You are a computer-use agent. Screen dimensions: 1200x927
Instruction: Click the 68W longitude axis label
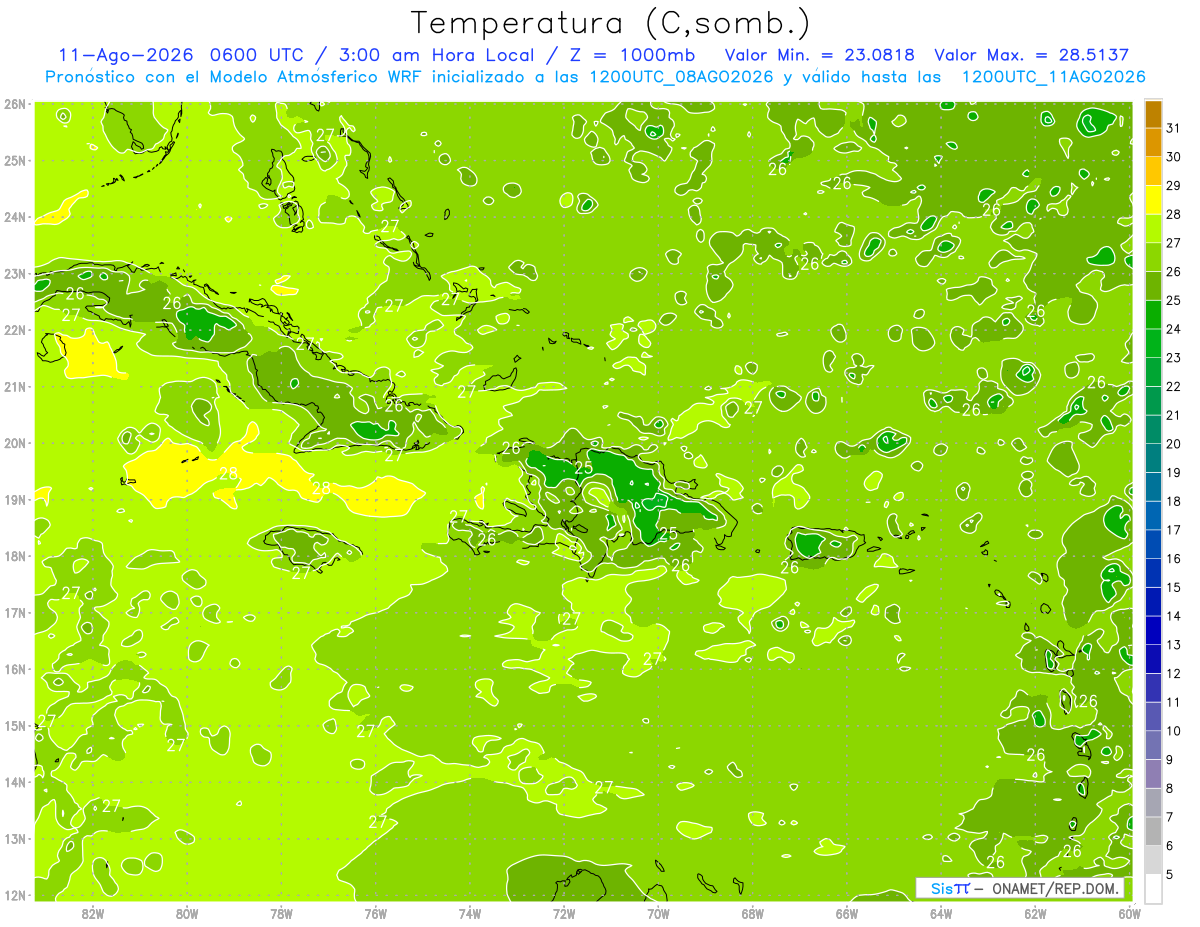[x=753, y=913]
